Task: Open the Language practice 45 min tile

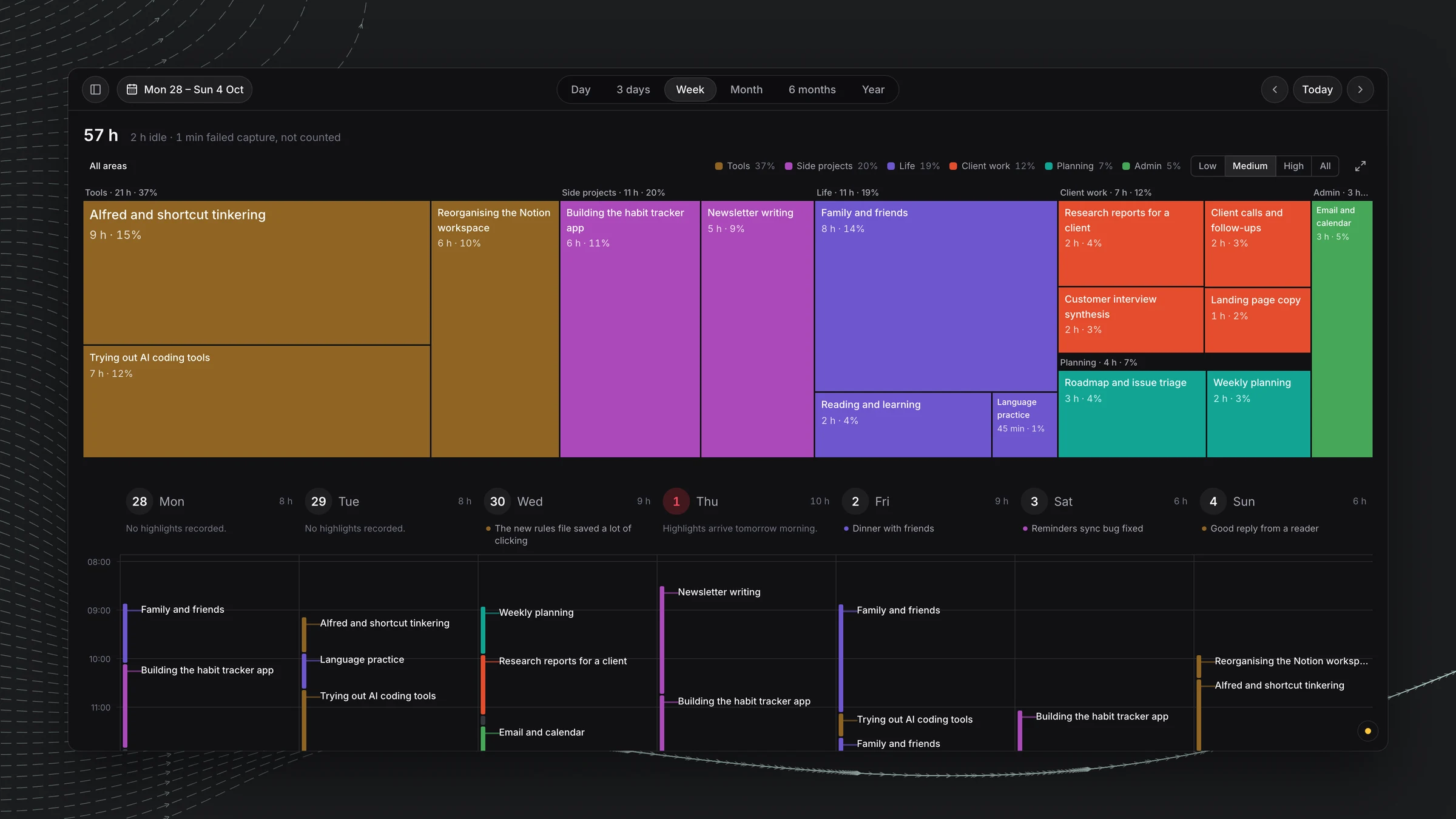Action: (1024, 425)
